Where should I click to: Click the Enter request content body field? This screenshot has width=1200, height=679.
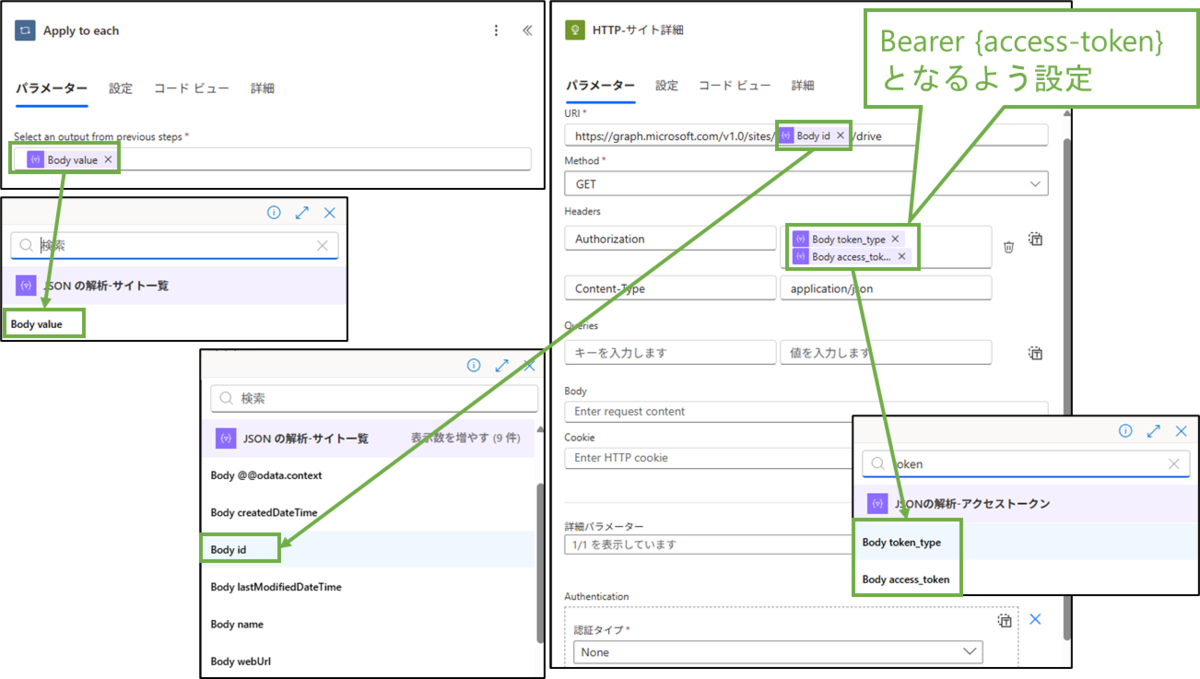click(806, 411)
